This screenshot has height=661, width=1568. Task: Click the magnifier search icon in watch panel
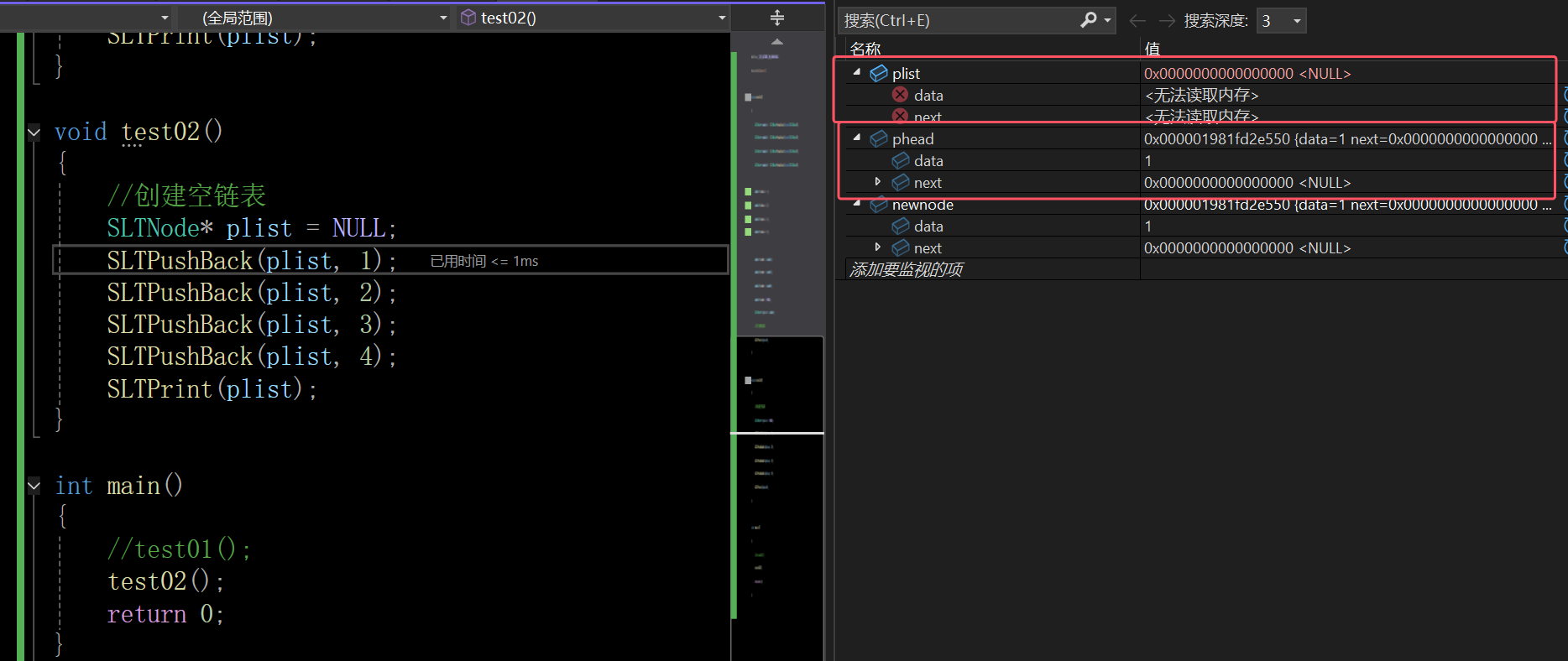click(1089, 19)
